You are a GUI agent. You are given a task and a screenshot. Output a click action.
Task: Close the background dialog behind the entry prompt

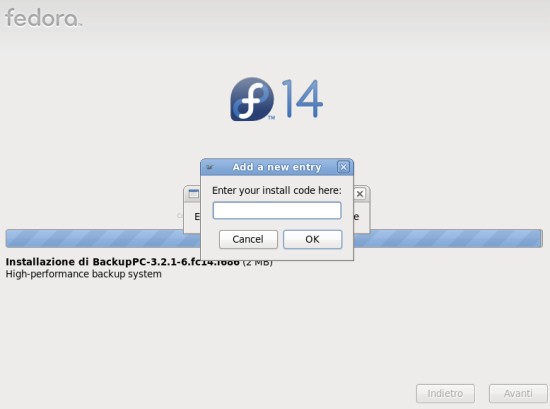coord(360,194)
